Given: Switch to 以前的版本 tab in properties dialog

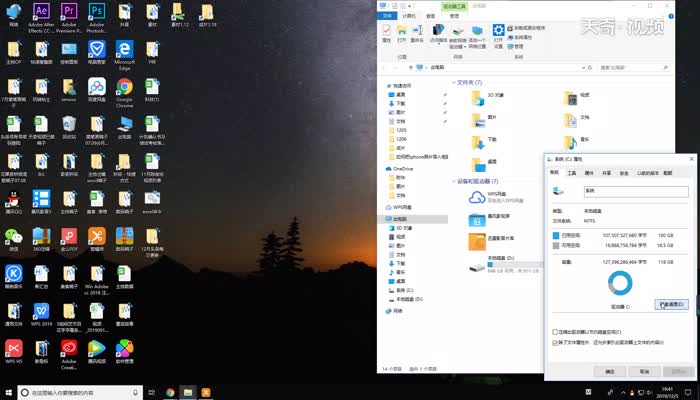Looking at the screenshot, I should click(x=646, y=173).
